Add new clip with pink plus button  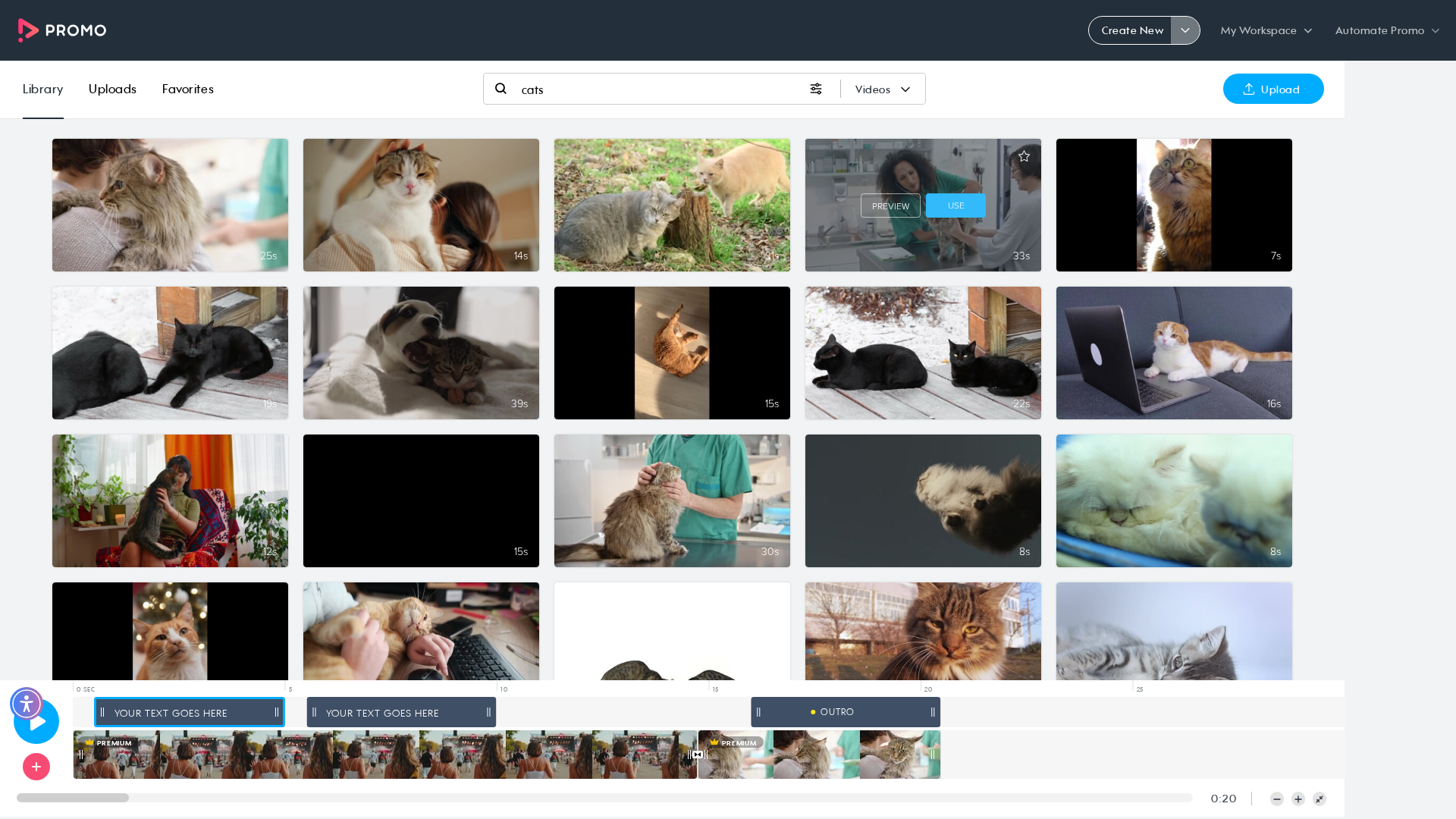(36, 767)
